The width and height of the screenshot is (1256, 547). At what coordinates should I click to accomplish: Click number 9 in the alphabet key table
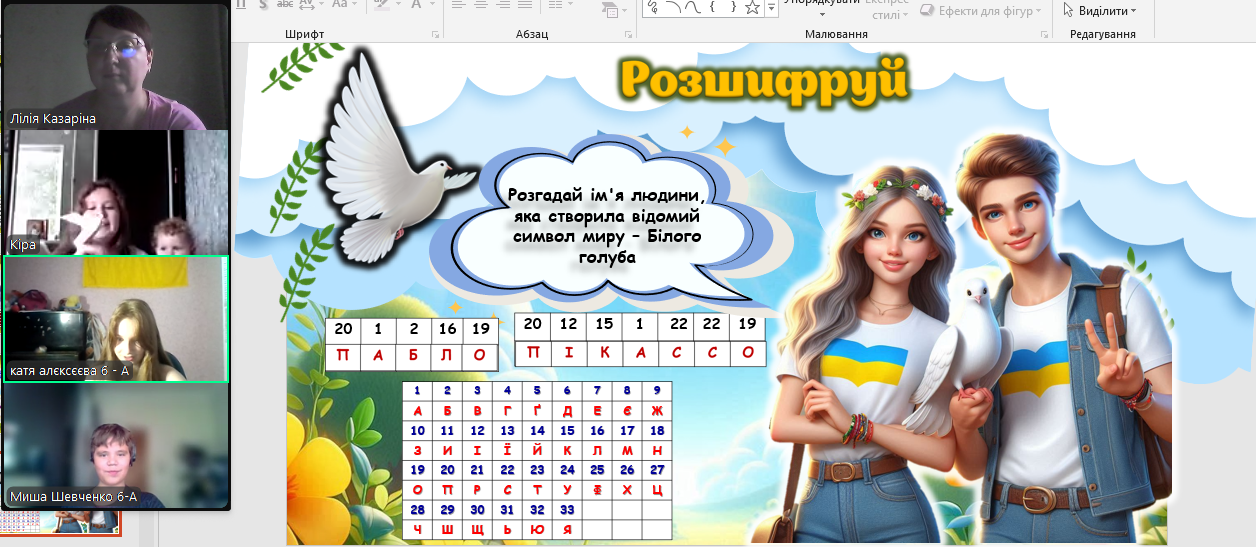[x=657, y=390]
